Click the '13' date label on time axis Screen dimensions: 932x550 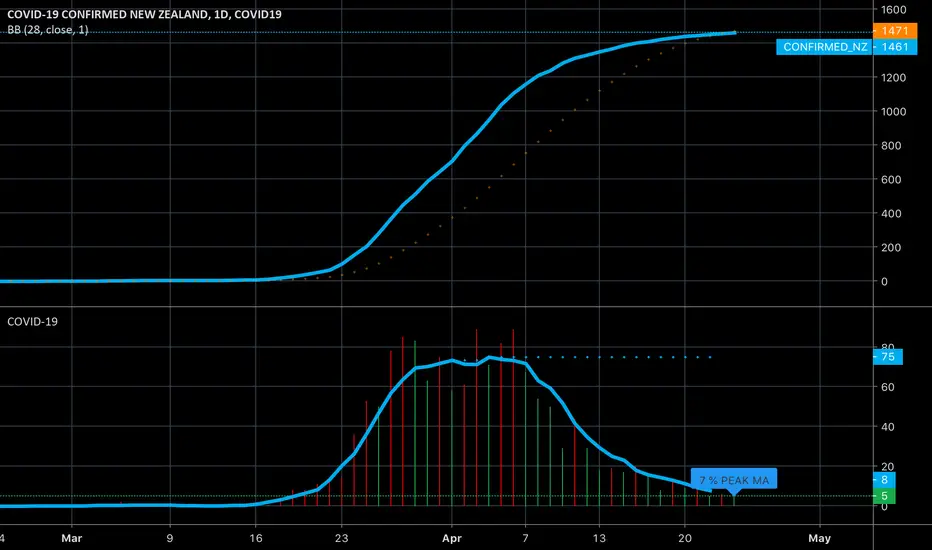(x=599, y=539)
